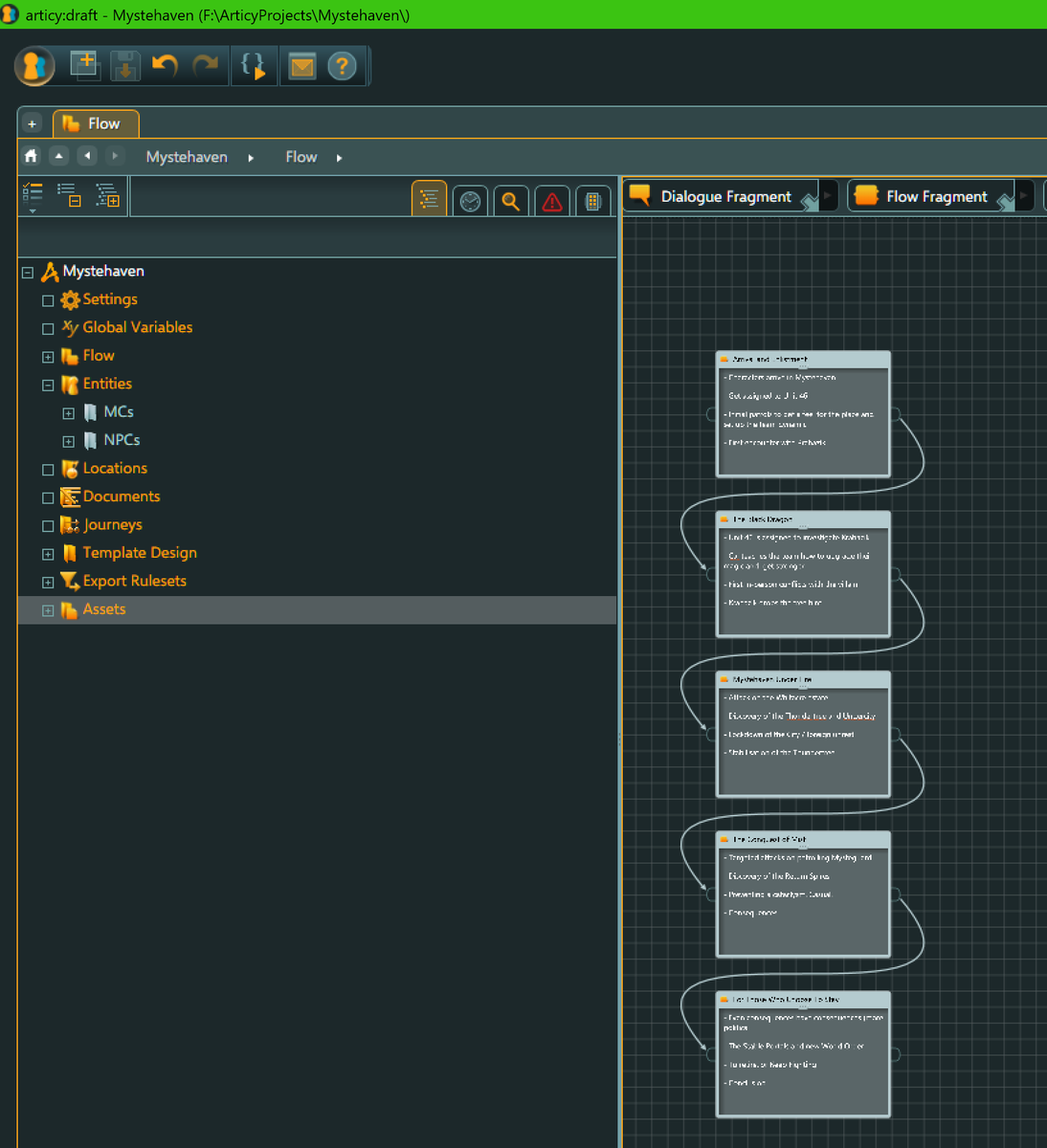Screen dimensions: 1047x1148
Task: Select the Export Rulesets tree item
Action: tap(135, 581)
